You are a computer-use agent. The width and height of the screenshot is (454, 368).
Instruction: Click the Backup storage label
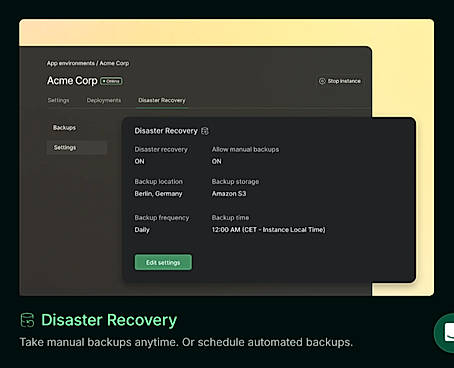[235, 182]
